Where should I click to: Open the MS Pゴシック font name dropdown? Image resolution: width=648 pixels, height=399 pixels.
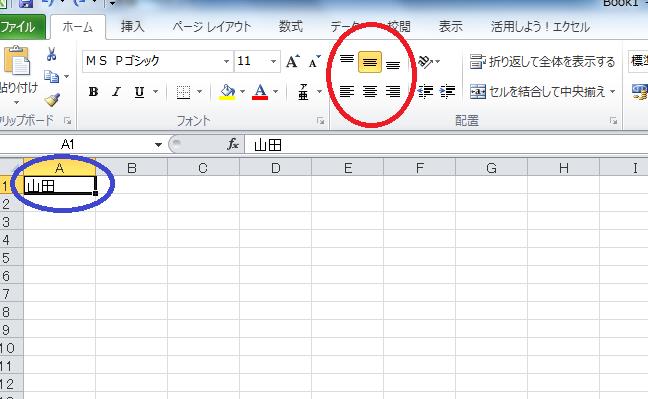226,62
